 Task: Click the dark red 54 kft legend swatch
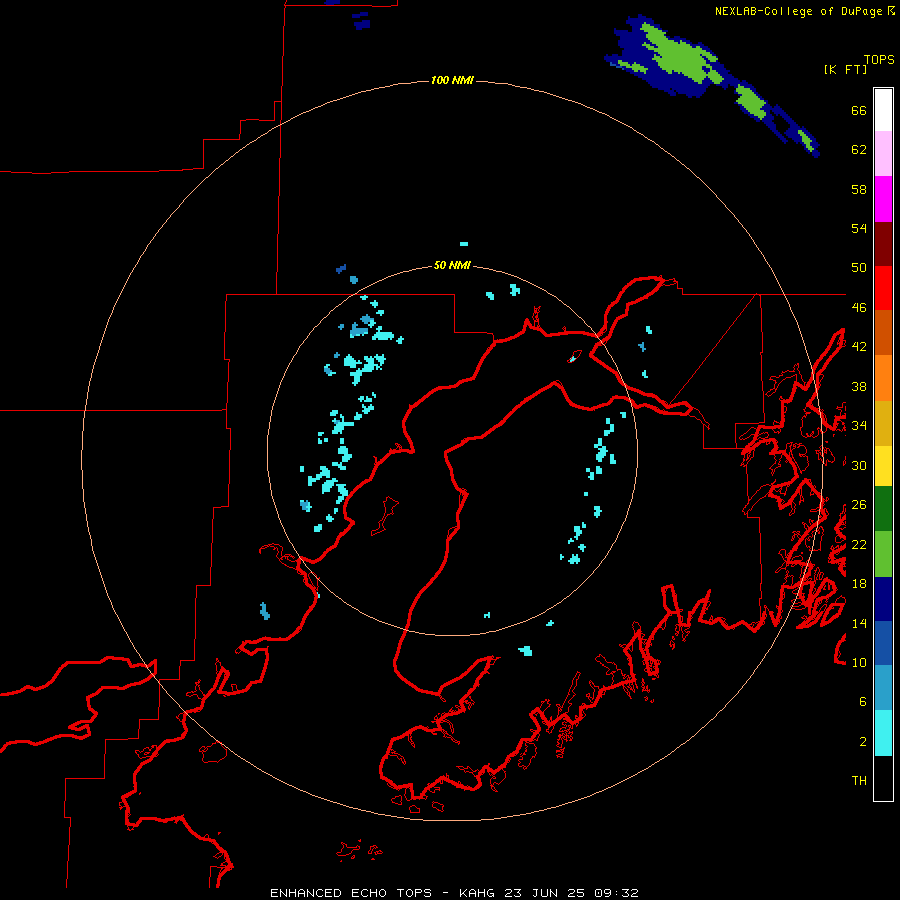pyautogui.click(x=883, y=245)
